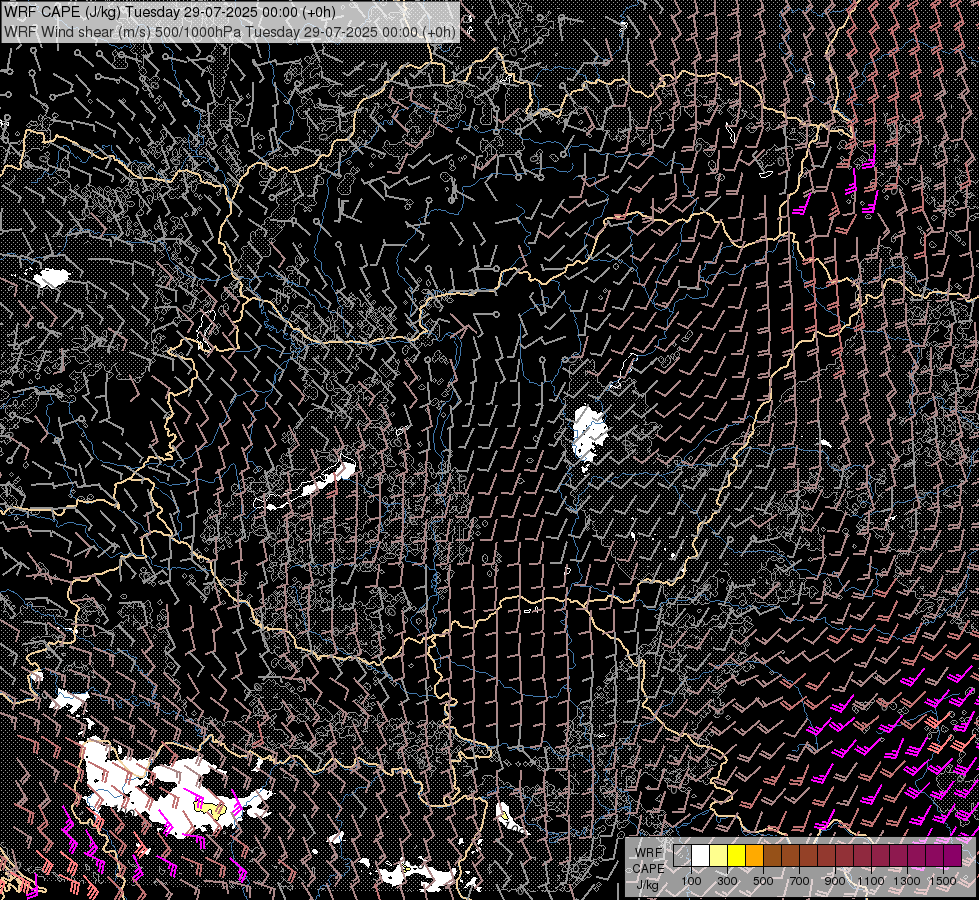This screenshot has width=979, height=900.
Task: Click the '100' legend tick label
Action: coord(691,881)
